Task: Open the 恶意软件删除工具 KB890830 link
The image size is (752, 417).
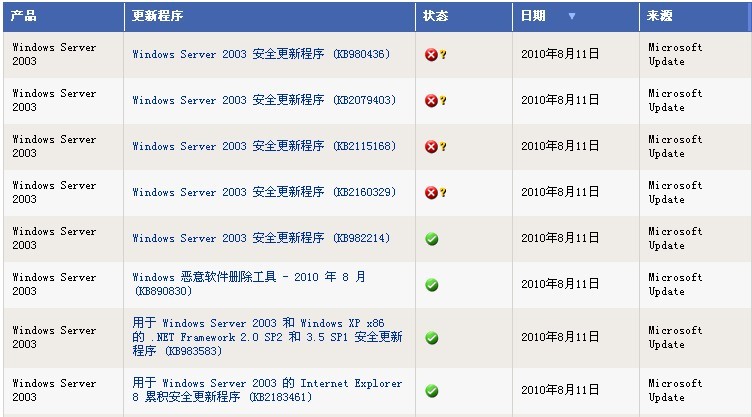Action: point(249,284)
